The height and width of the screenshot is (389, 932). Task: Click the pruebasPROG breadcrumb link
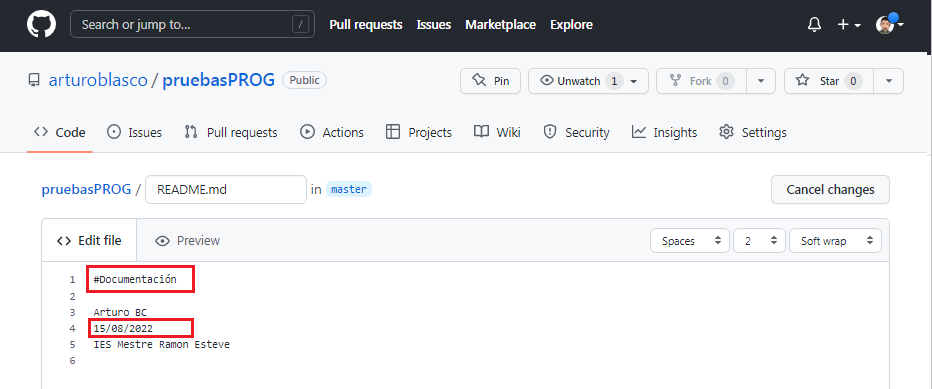(86, 190)
